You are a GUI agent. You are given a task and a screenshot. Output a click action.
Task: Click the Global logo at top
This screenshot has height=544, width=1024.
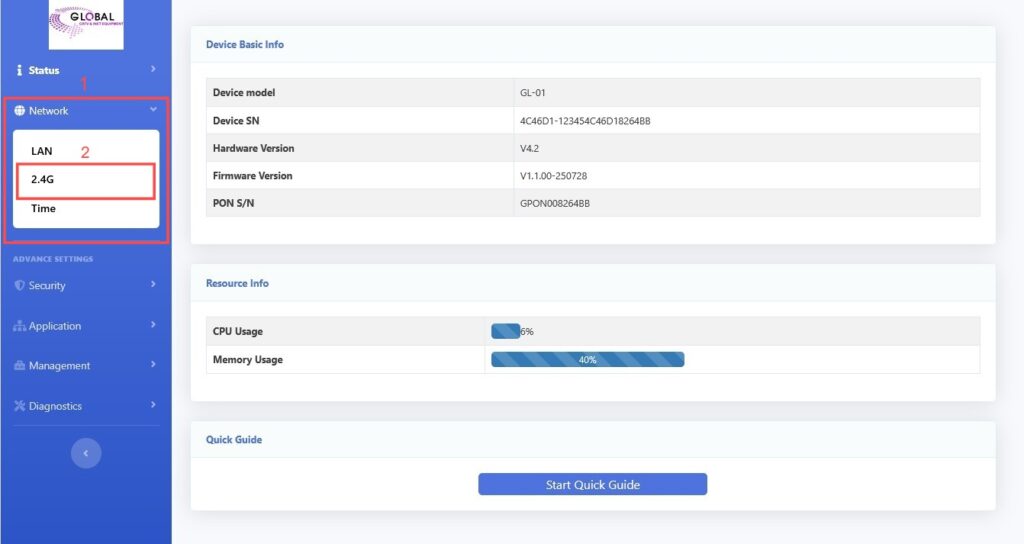86,25
